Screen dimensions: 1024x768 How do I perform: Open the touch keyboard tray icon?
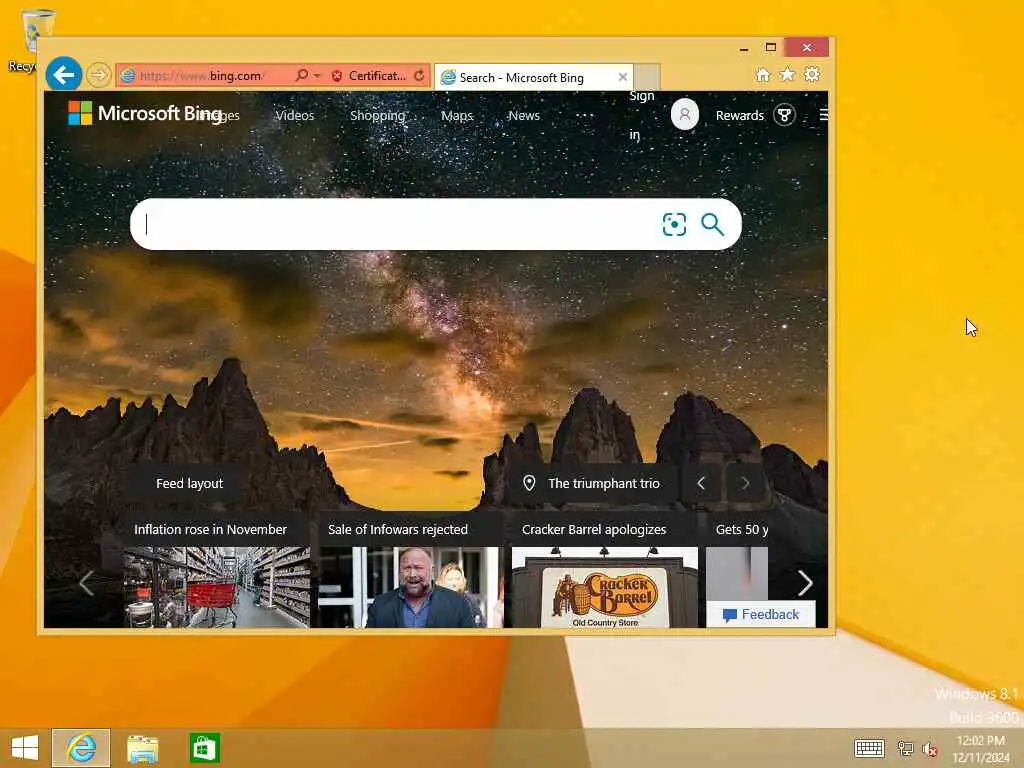869,748
